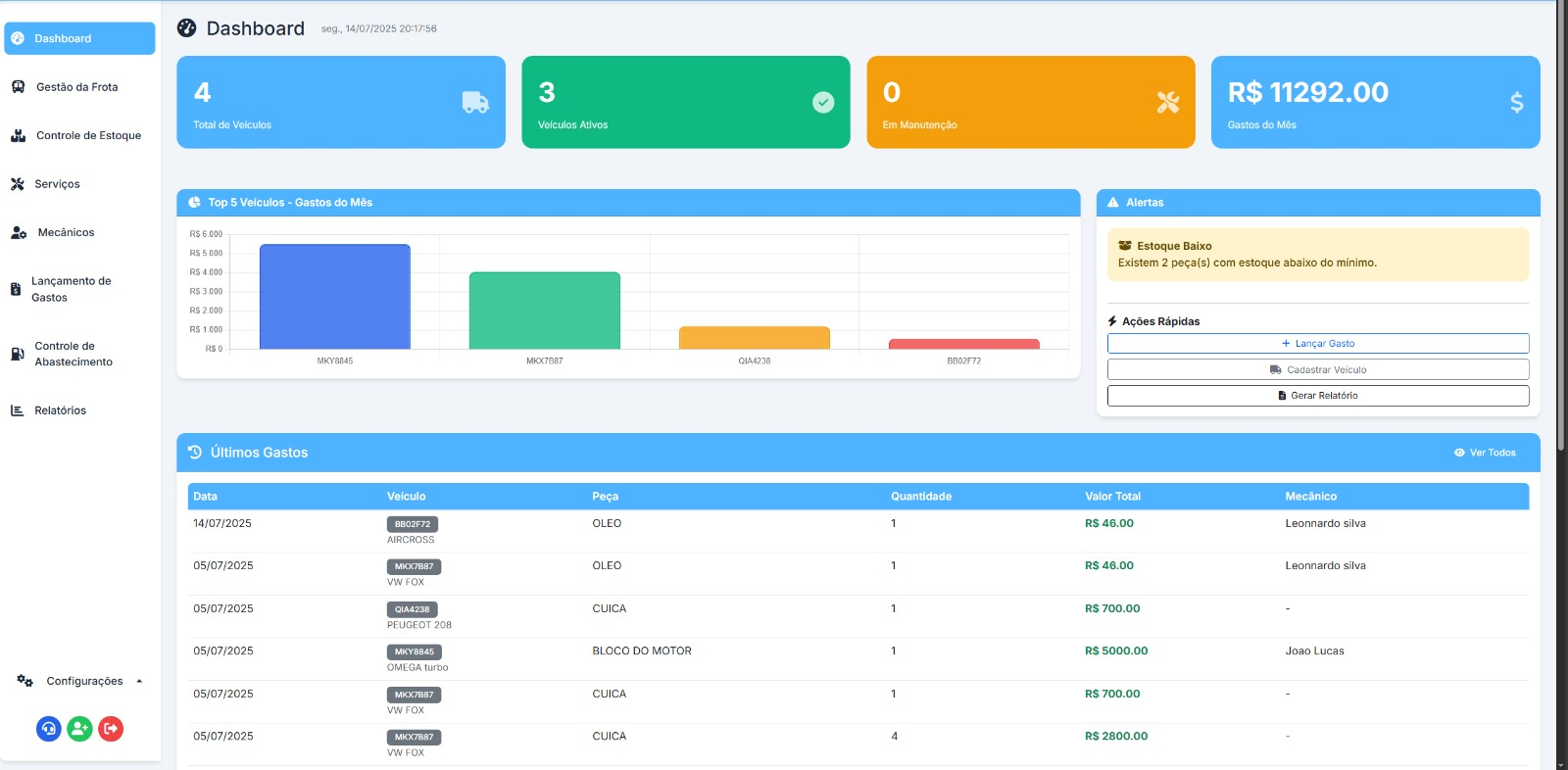Click the history icon beside Últimos Gastos

point(195,452)
